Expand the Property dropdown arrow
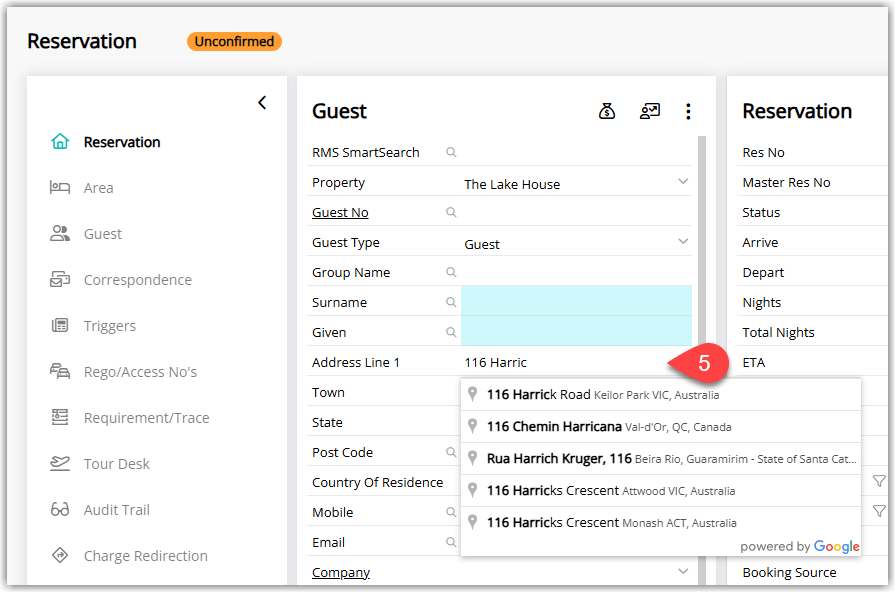This screenshot has height=593, width=896. (x=683, y=182)
